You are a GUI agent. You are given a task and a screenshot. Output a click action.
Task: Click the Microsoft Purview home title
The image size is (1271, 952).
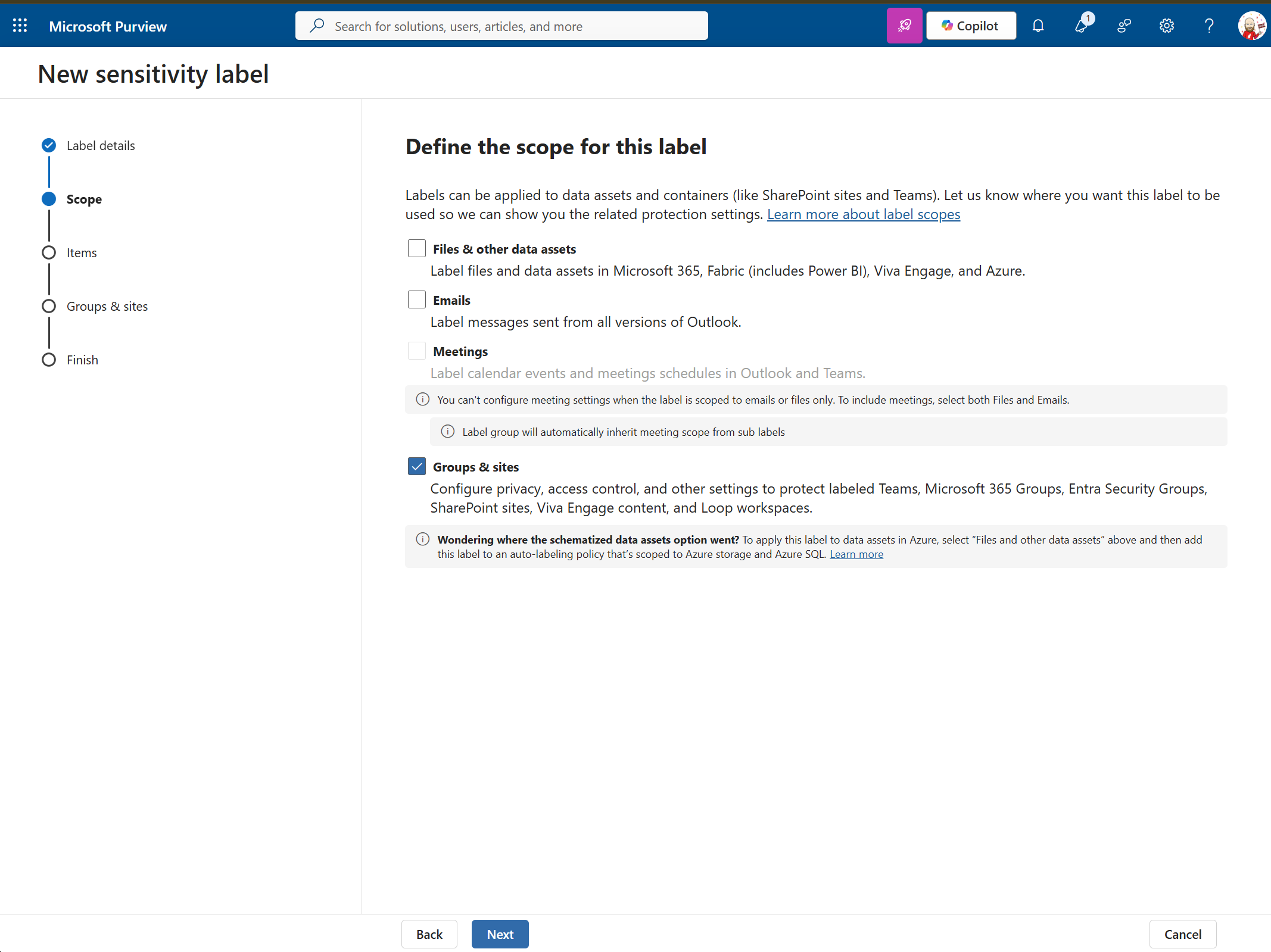108,26
